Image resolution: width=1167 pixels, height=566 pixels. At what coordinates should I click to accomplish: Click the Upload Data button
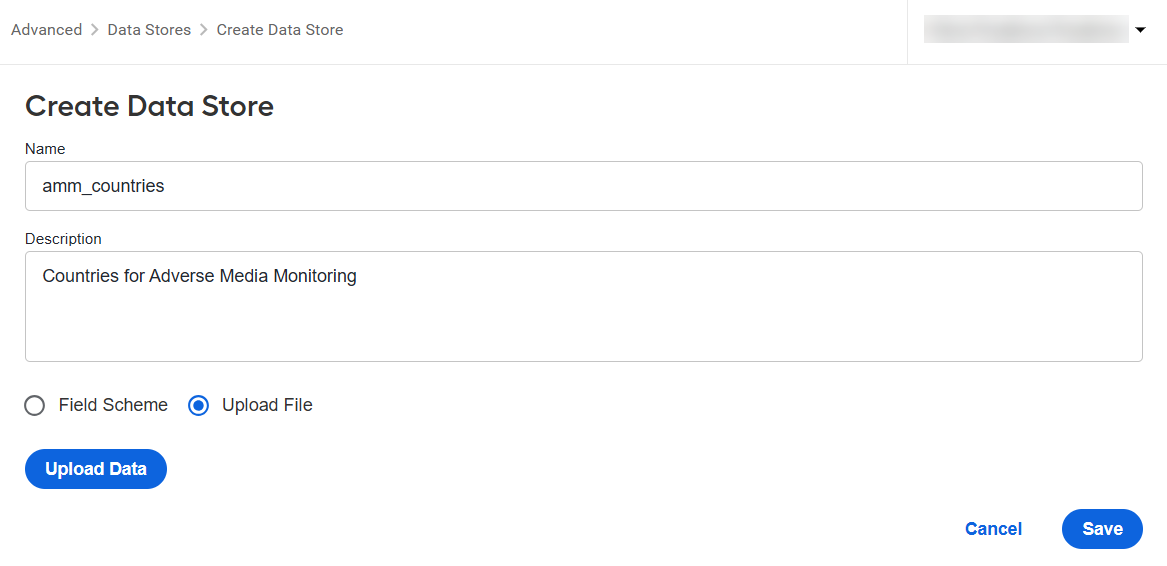click(x=96, y=469)
